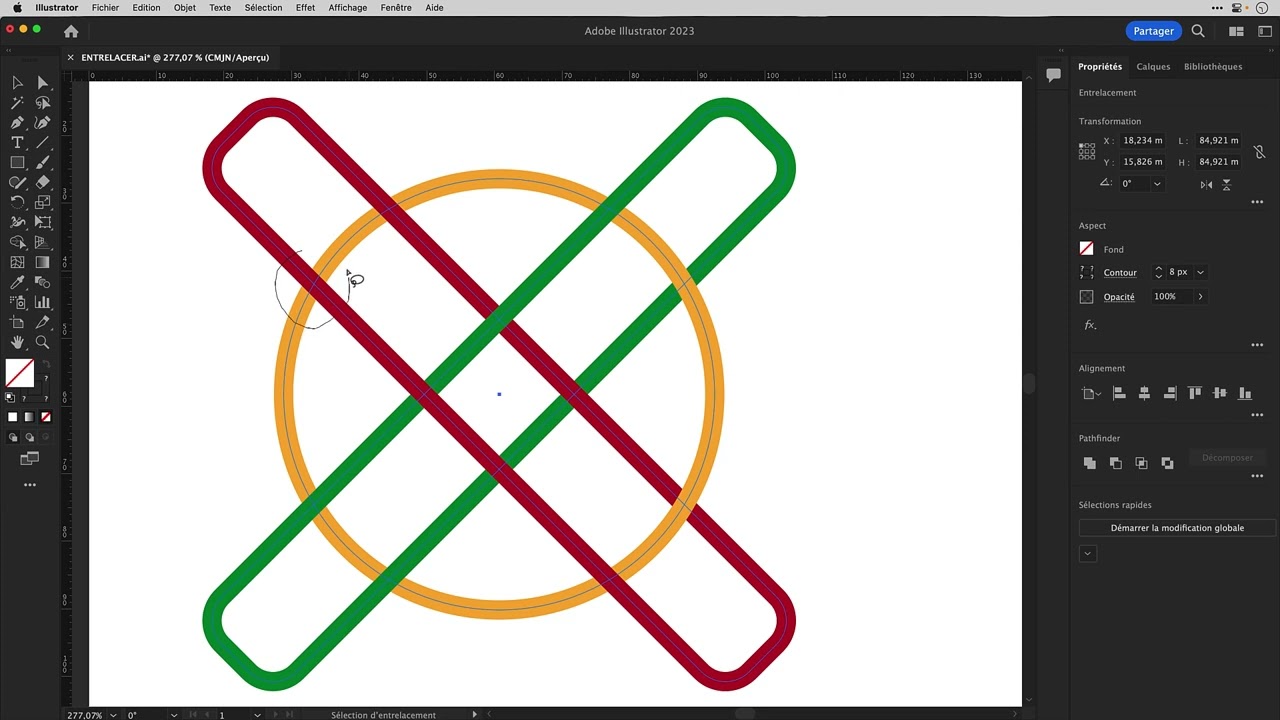Open the rotation angle dropdown in Transformation

pyautogui.click(x=1157, y=184)
